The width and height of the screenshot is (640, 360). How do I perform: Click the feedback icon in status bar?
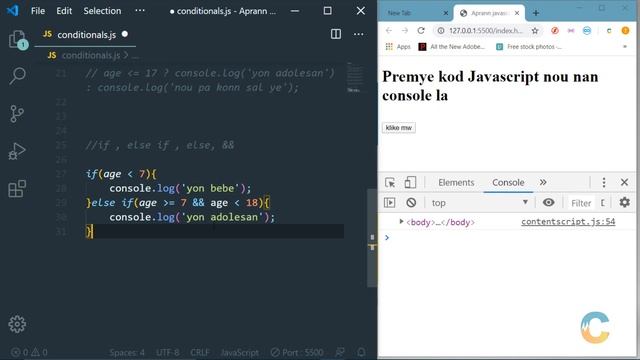340,352
